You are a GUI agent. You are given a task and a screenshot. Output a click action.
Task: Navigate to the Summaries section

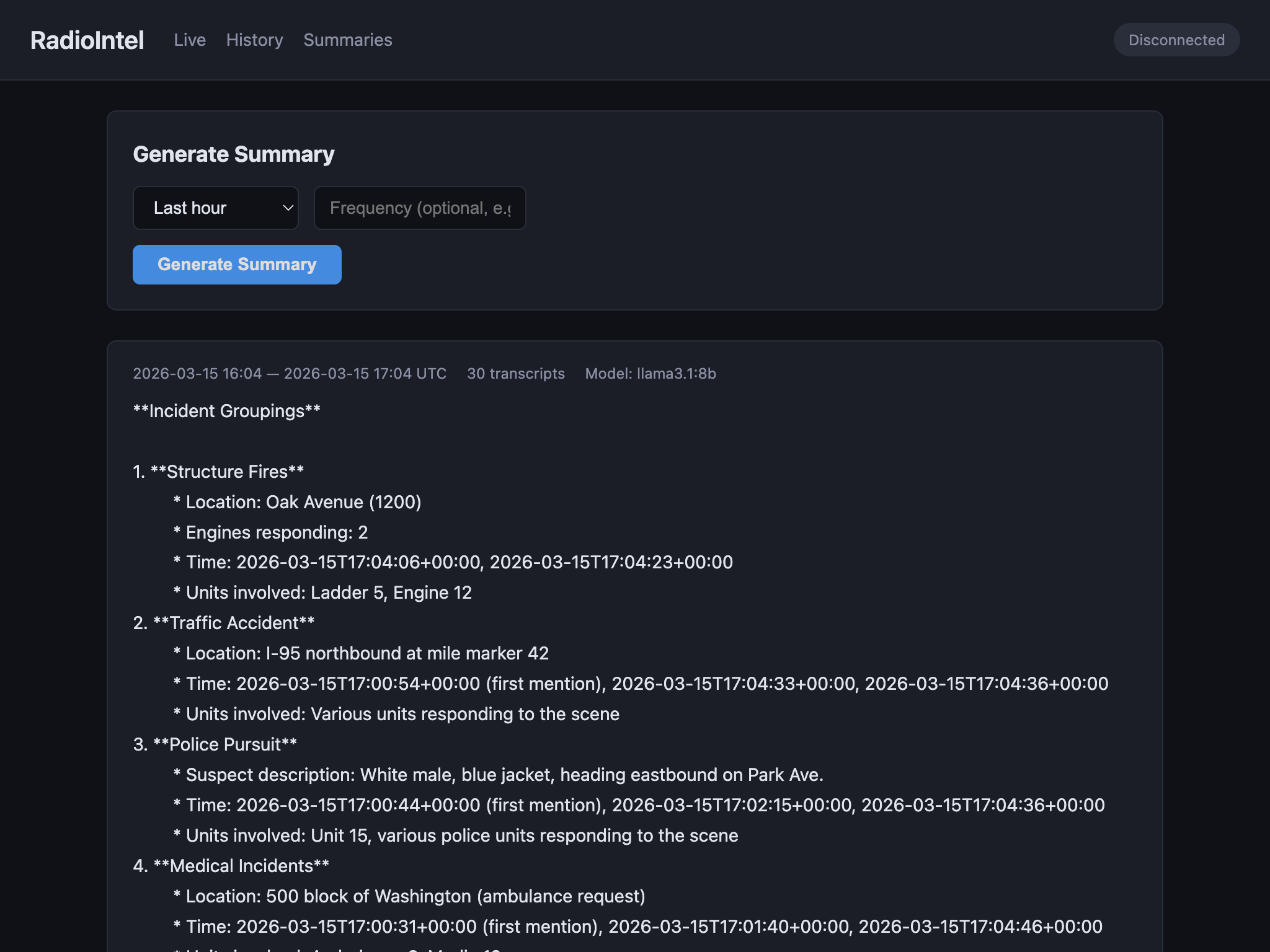[347, 39]
